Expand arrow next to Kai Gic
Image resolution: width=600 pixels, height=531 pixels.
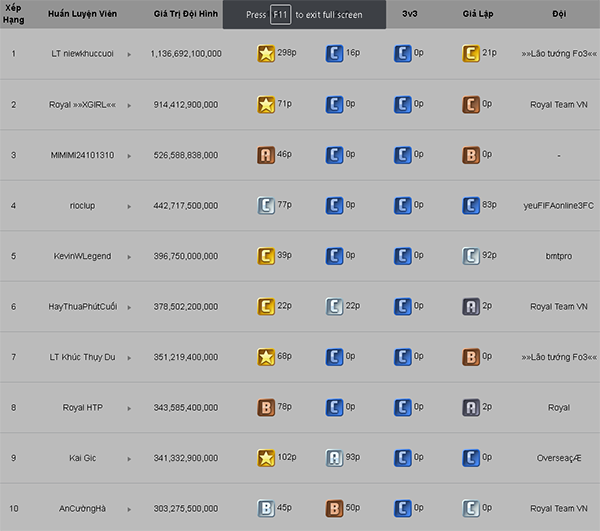click(x=129, y=459)
